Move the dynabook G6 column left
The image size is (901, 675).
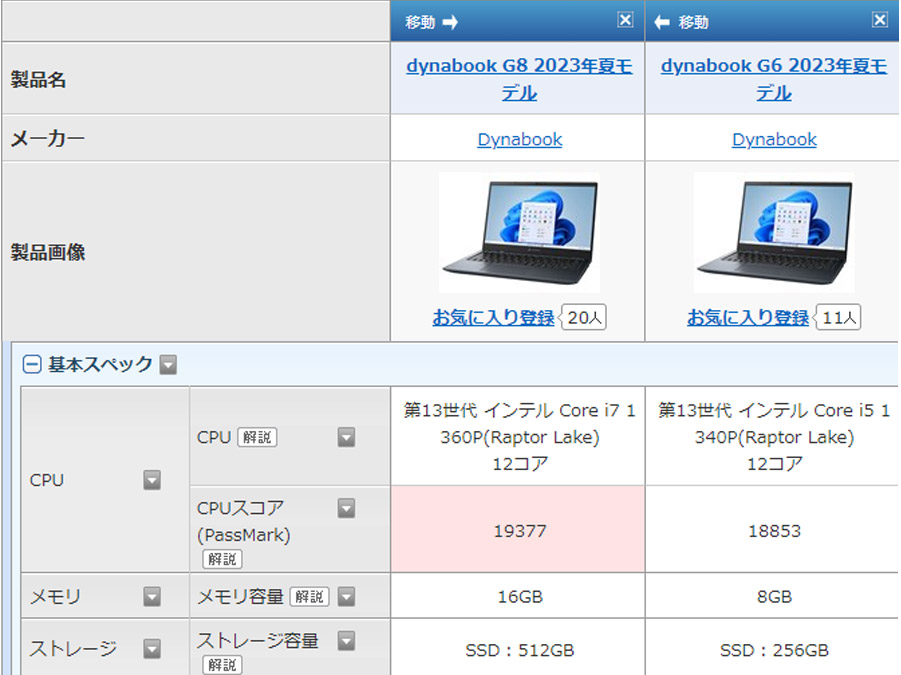click(x=681, y=22)
